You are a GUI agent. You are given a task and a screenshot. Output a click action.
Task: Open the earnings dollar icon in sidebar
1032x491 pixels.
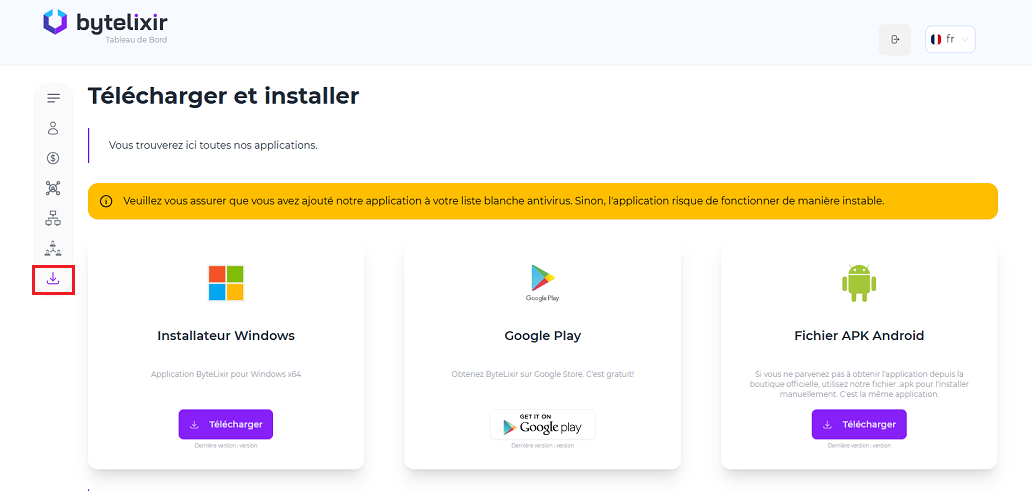coord(53,158)
